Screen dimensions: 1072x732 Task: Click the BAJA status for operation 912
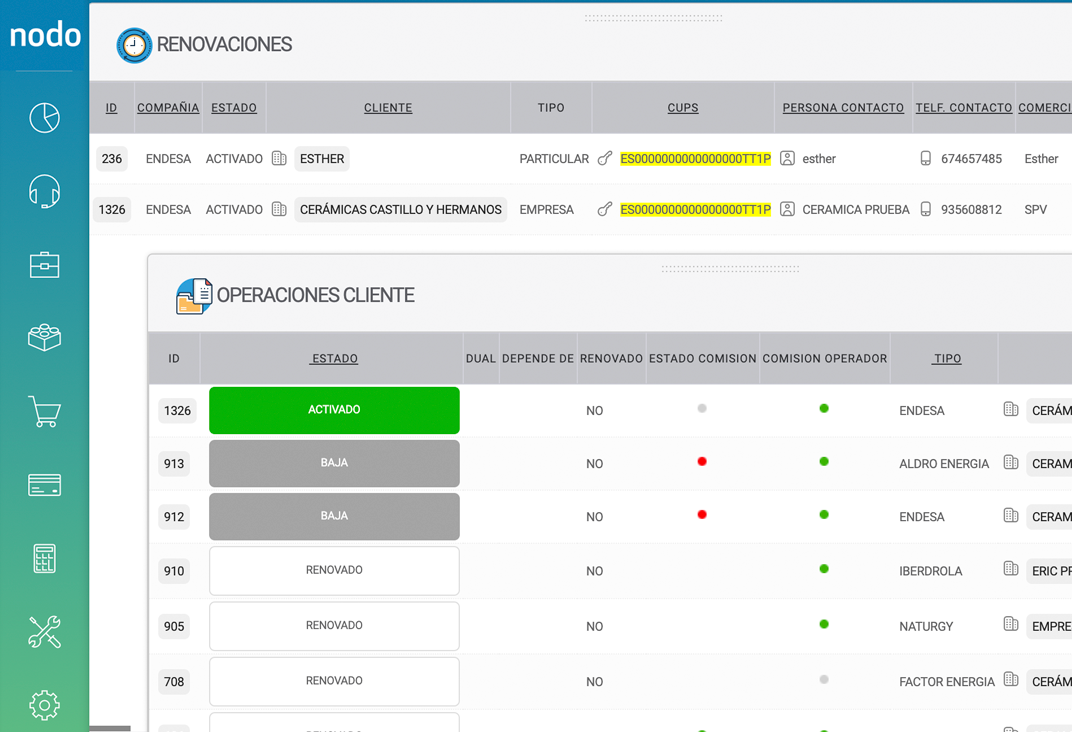[334, 517]
